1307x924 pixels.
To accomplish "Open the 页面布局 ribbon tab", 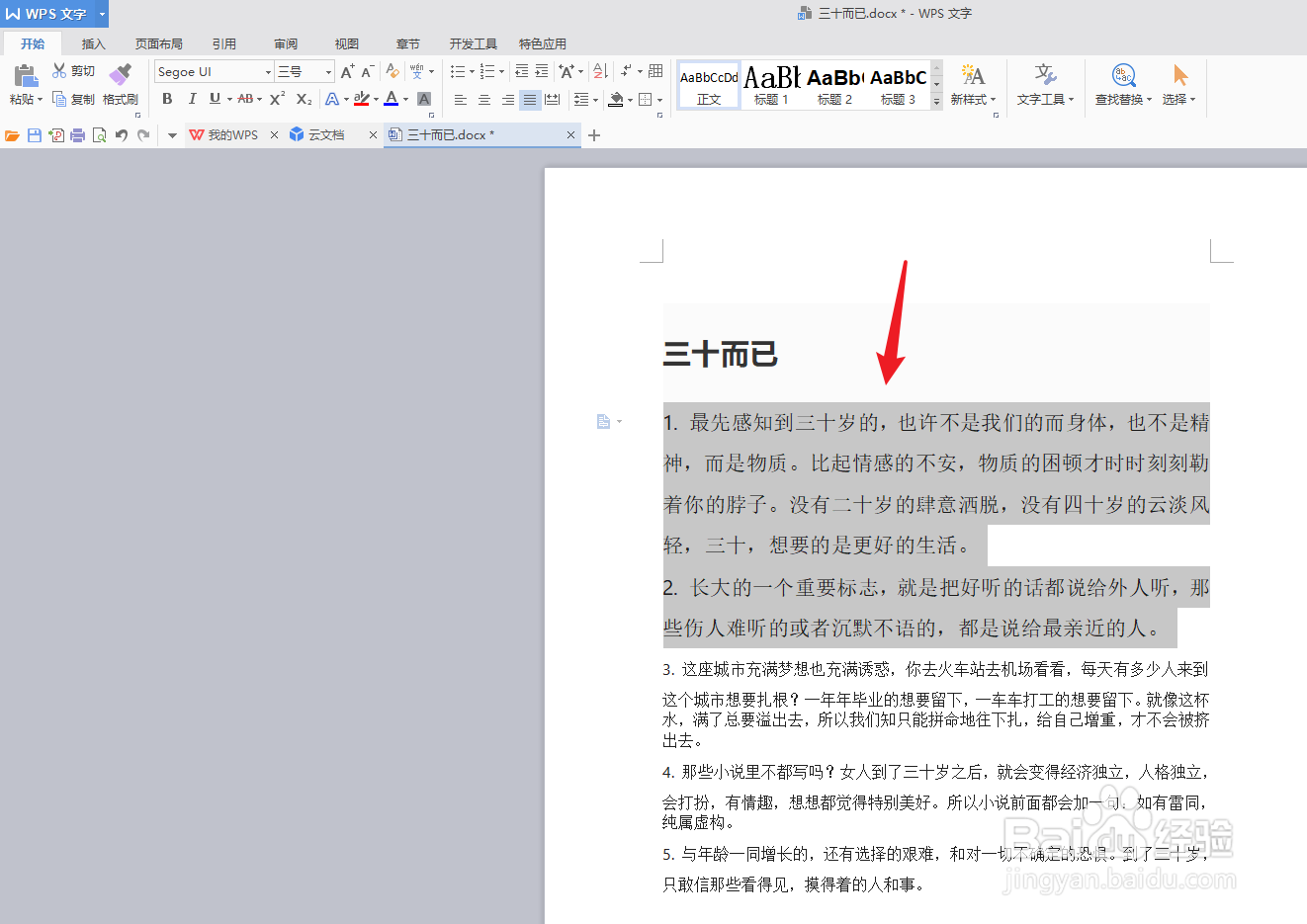I will click(x=158, y=43).
